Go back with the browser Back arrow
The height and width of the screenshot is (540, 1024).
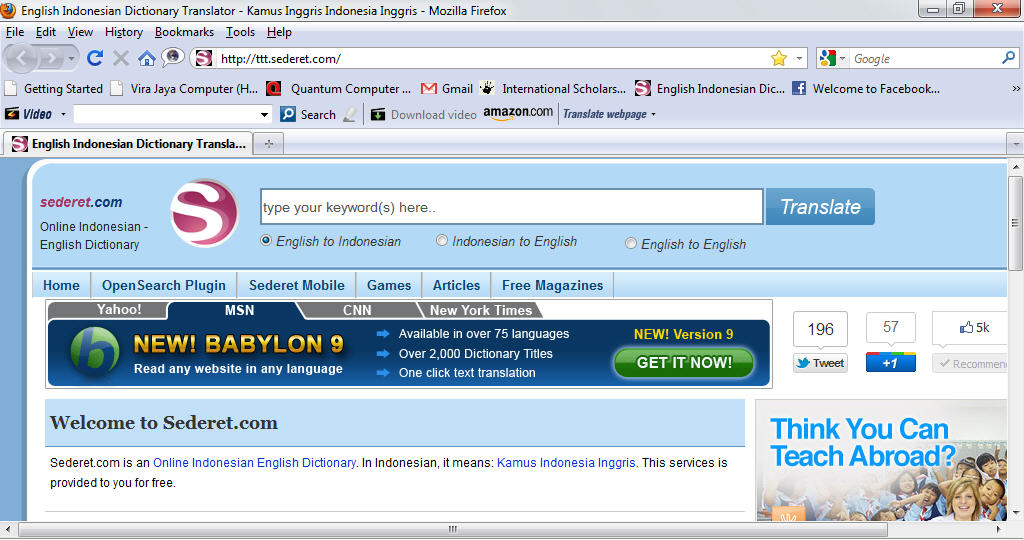(21, 59)
